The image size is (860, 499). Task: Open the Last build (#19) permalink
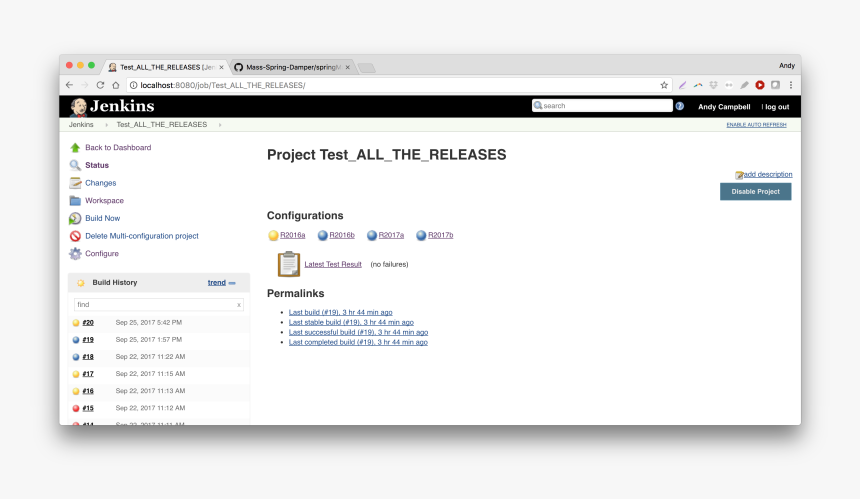tap(341, 313)
